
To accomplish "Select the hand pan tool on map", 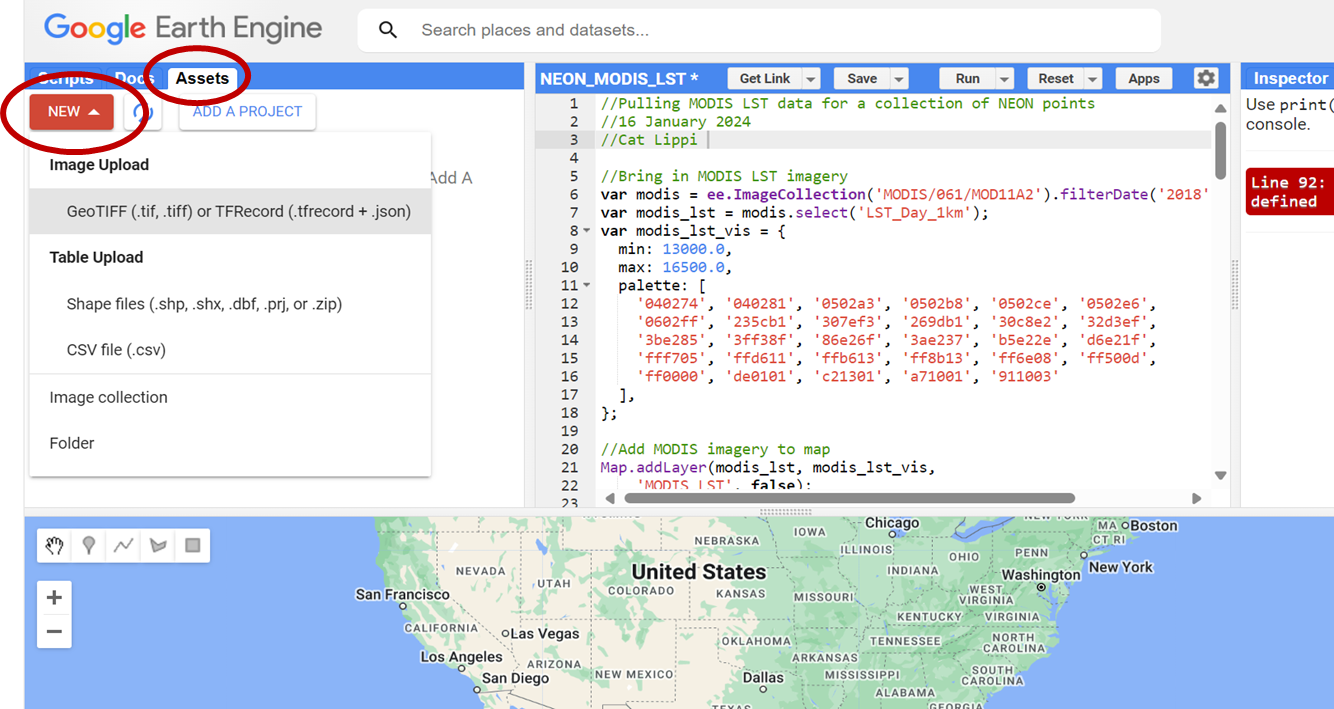I will pyautogui.click(x=54, y=545).
